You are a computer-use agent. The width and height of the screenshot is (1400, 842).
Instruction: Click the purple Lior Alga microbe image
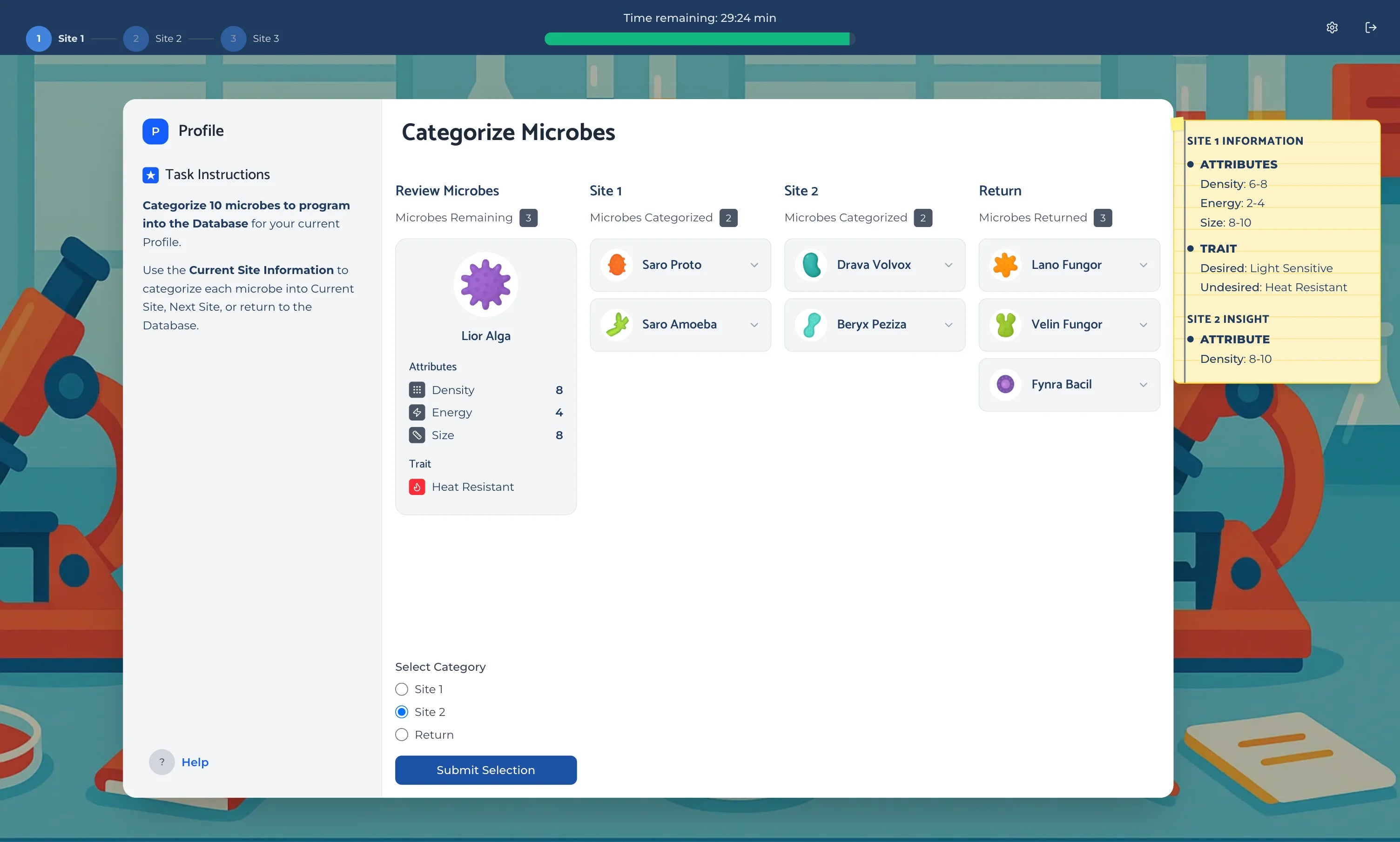pos(485,284)
